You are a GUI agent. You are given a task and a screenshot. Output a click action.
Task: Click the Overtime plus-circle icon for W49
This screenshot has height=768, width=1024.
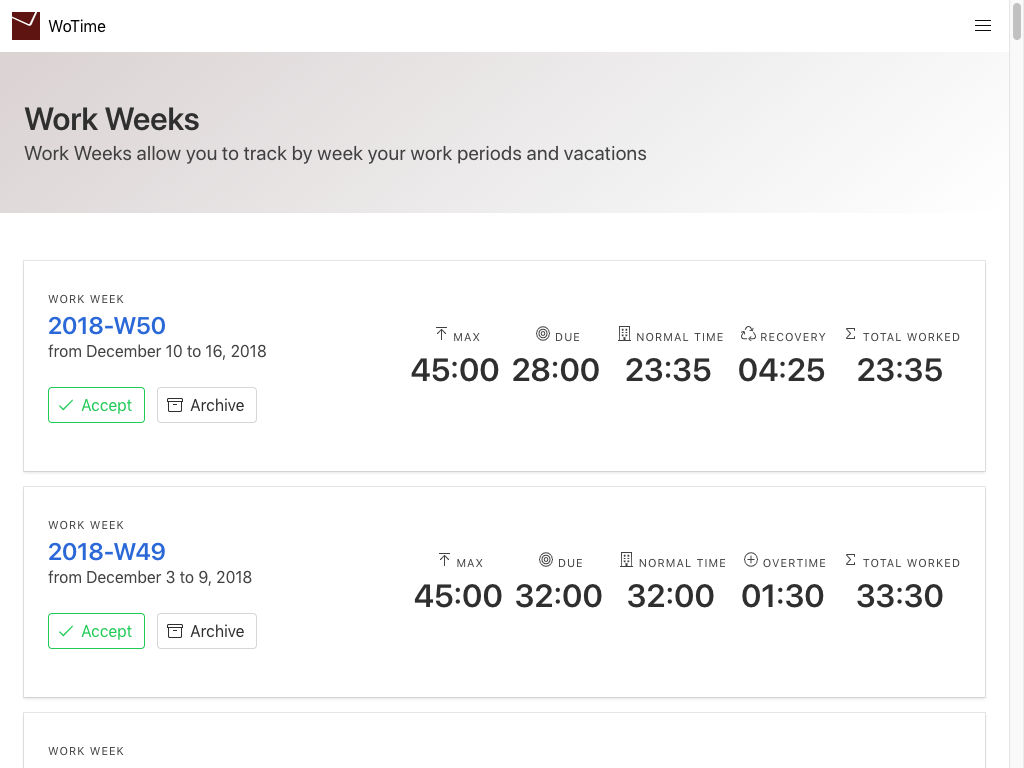(x=751, y=560)
